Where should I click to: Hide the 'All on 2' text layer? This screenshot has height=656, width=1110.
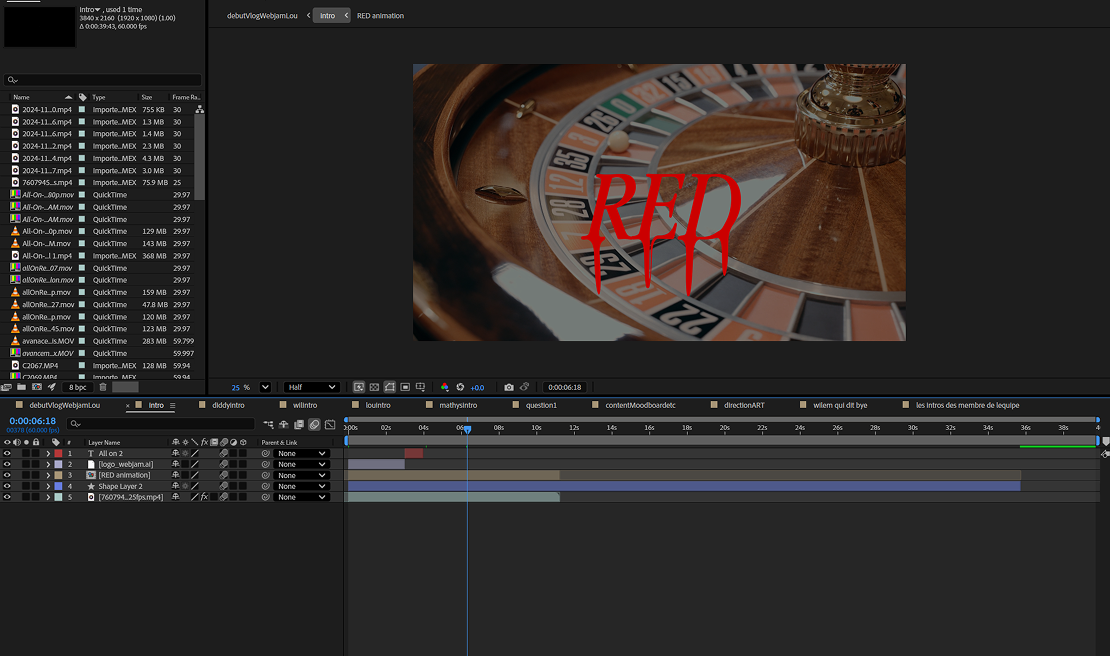pyautogui.click(x=8, y=453)
